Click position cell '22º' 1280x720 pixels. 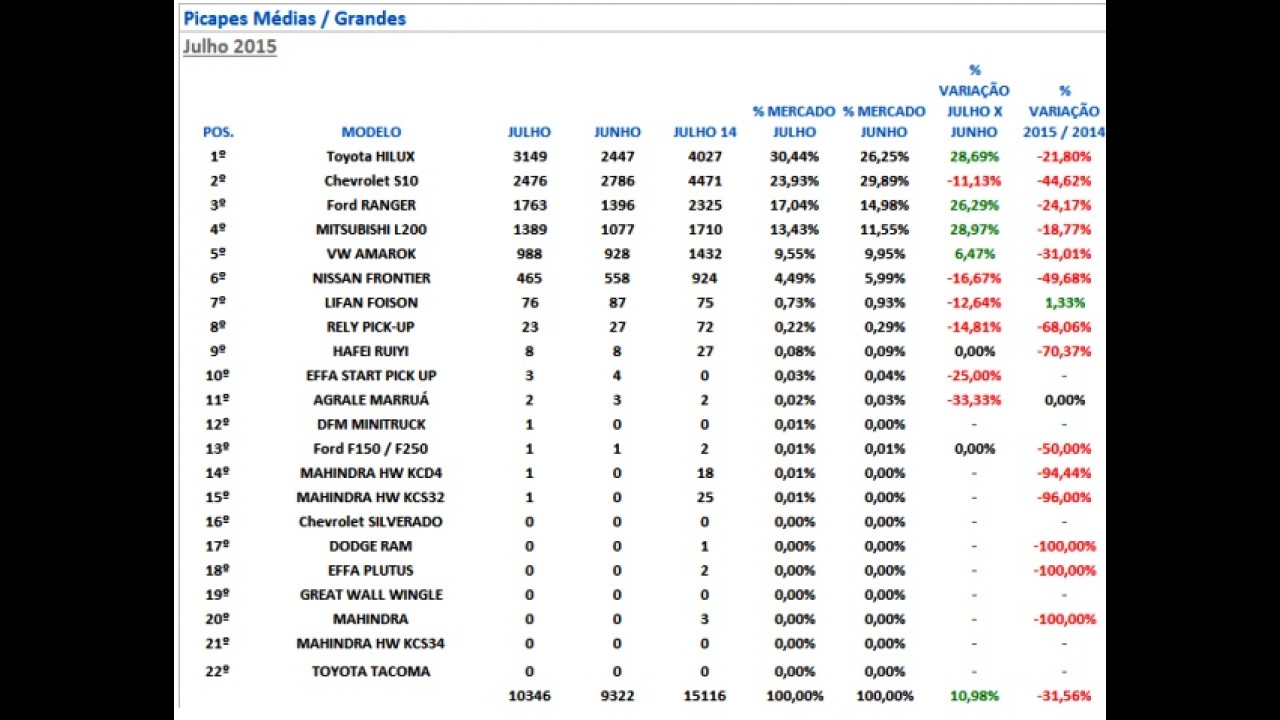[218, 671]
